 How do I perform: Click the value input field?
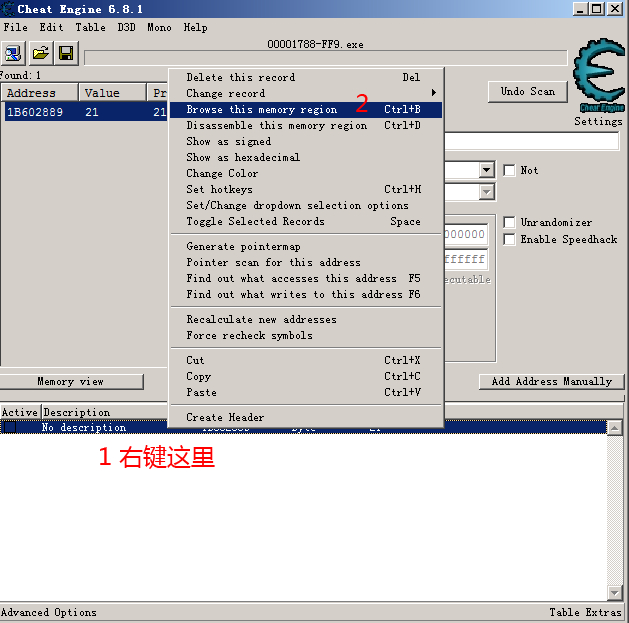[x=532, y=142]
